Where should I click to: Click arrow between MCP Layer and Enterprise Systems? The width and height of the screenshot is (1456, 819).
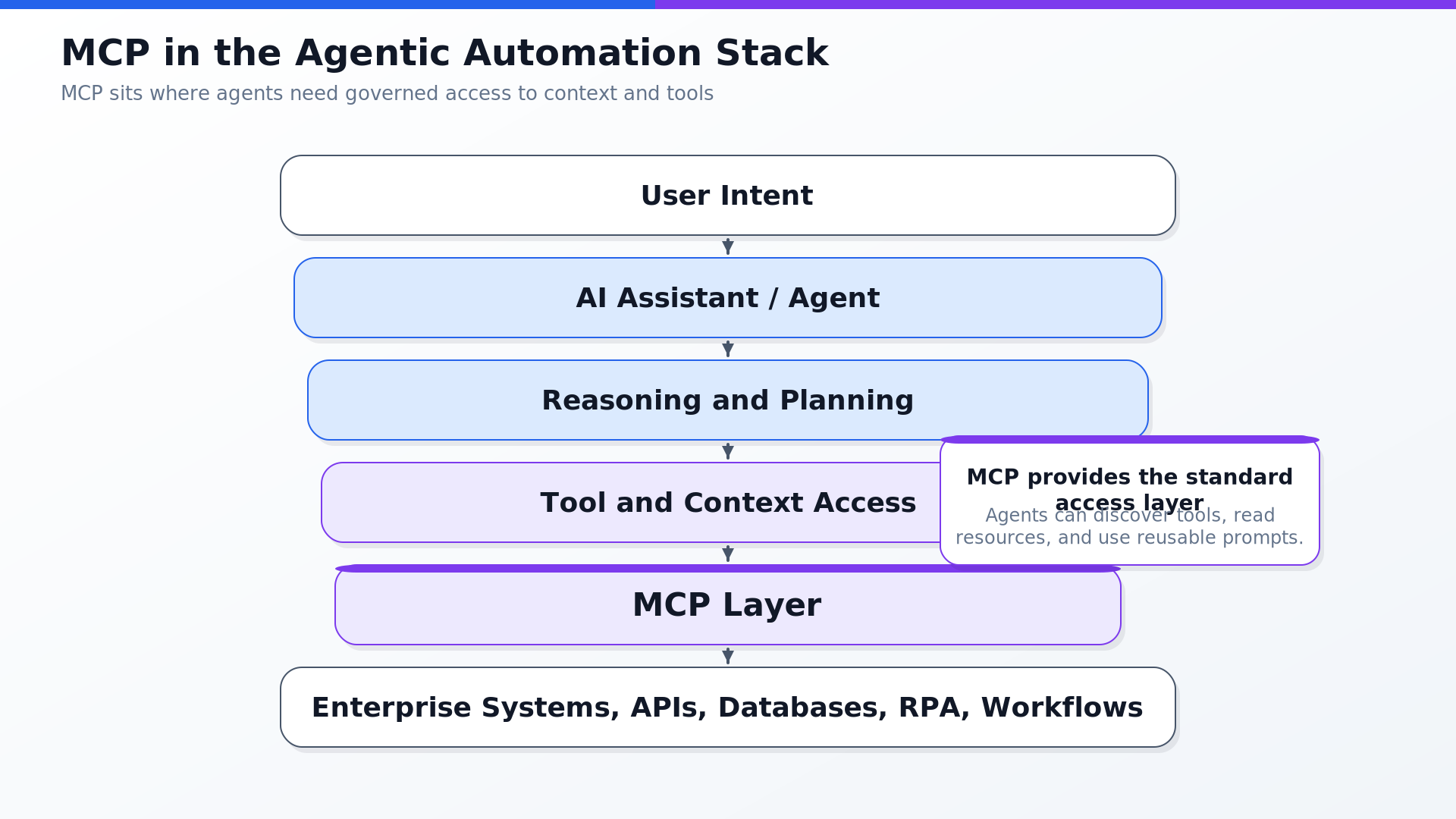[x=728, y=656]
